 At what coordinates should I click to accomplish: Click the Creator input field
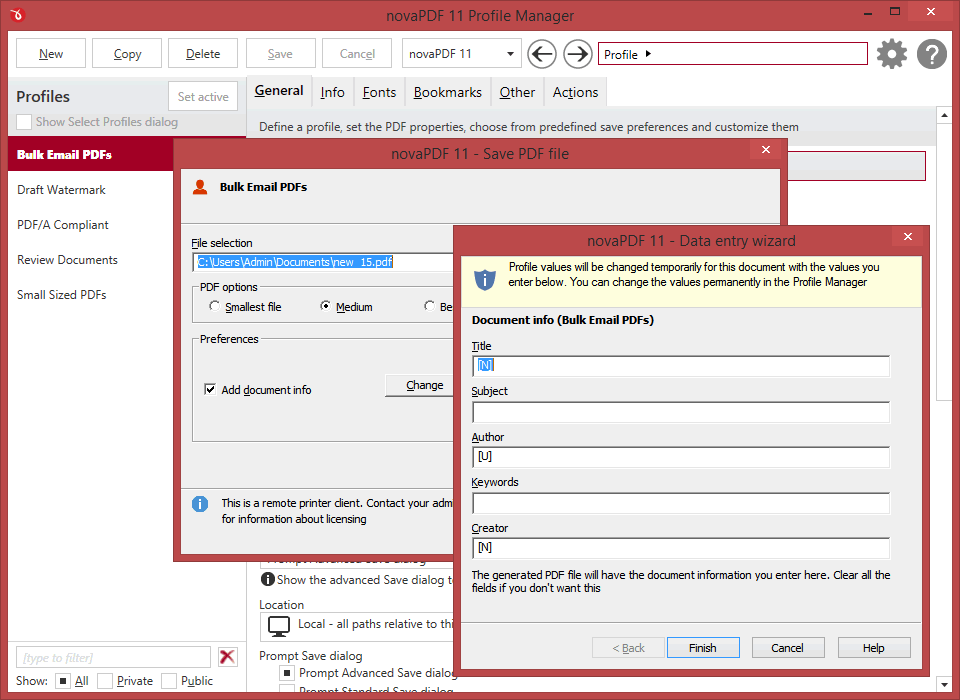tap(681, 548)
